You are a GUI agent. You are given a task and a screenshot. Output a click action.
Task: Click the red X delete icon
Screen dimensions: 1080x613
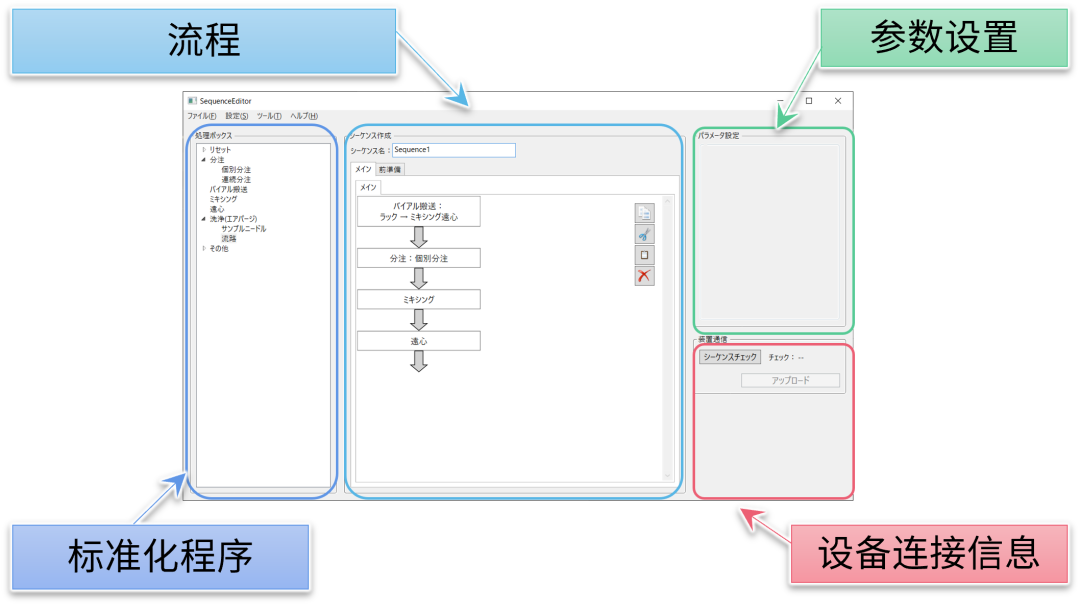(x=644, y=276)
